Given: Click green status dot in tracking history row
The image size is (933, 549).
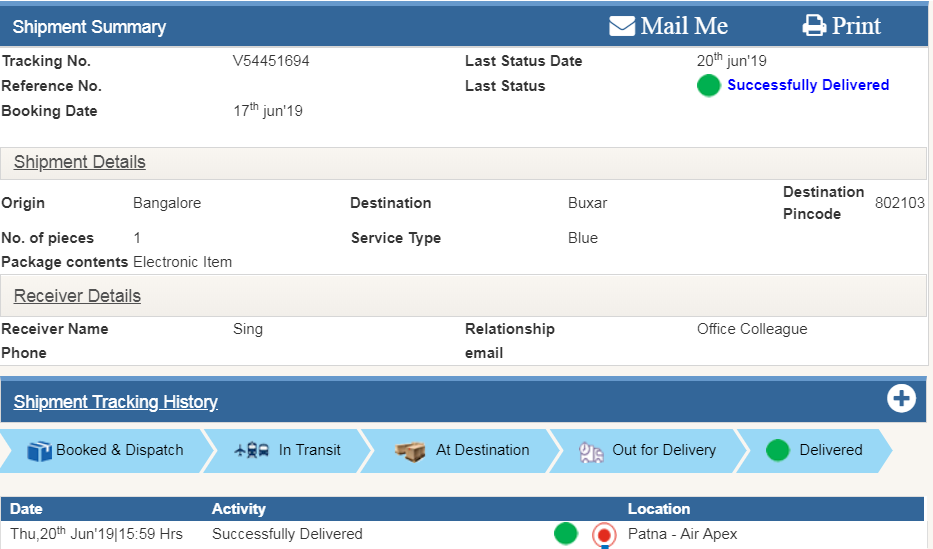Looking at the screenshot, I should tap(566, 534).
